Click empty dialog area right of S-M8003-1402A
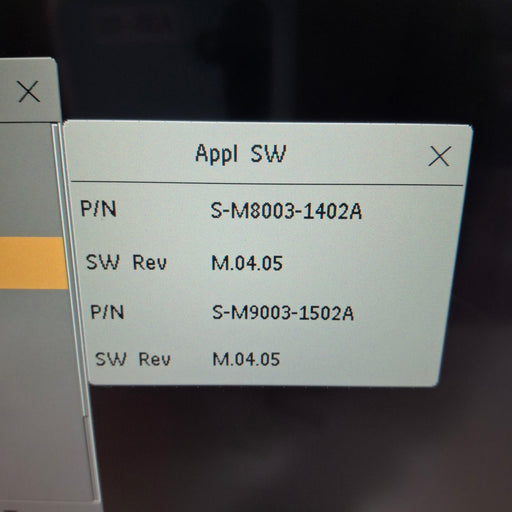The image size is (512, 512). pyautogui.click(x=410, y=211)
